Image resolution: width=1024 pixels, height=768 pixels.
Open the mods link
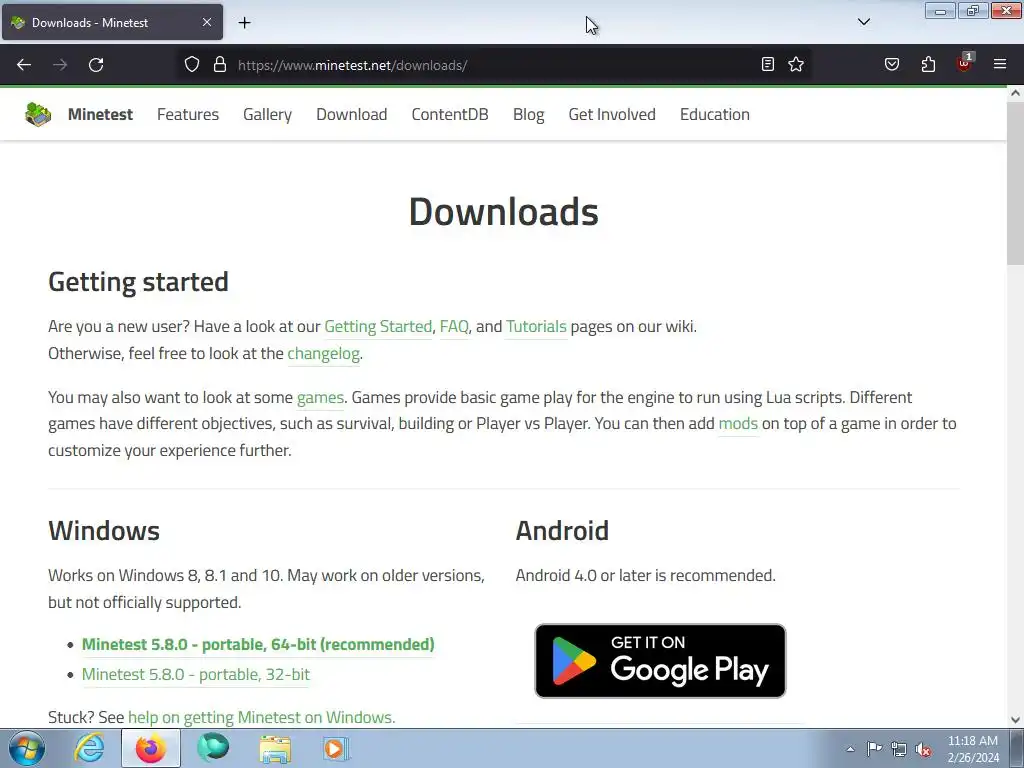[x=738, y=423]
